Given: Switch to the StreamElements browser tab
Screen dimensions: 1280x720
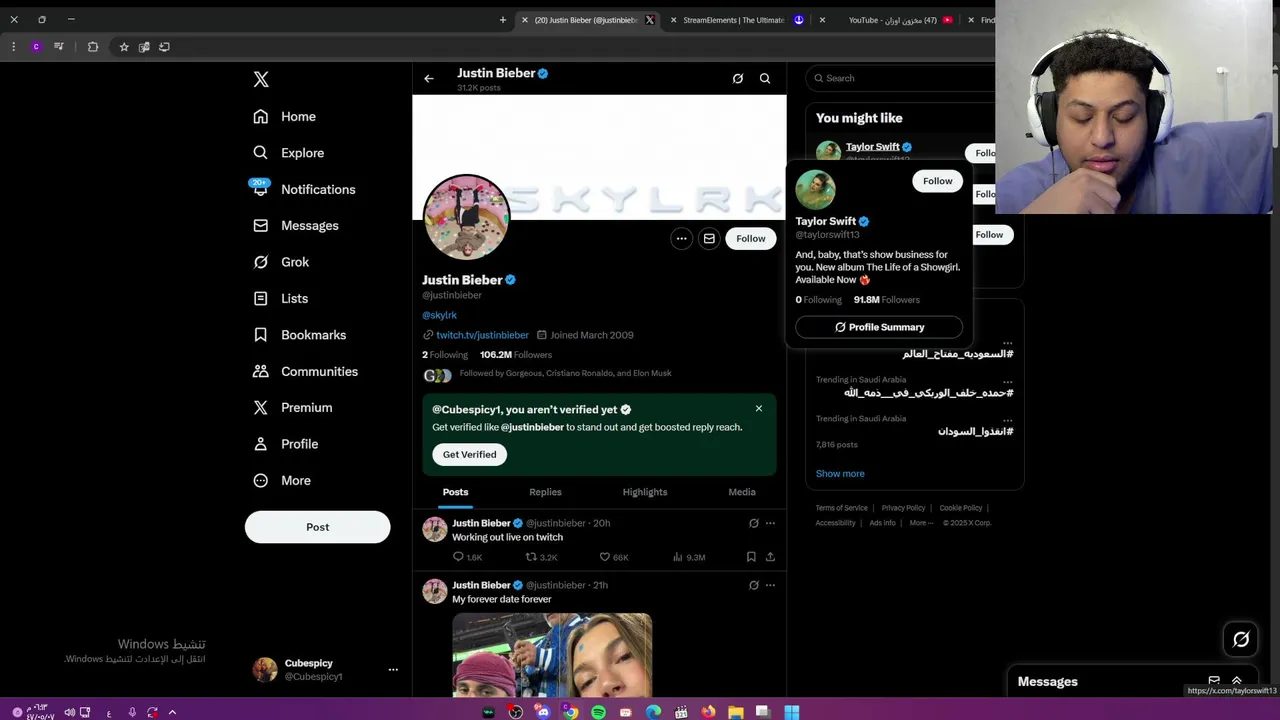Looking at the screenshot, I should tap(739, 20).
